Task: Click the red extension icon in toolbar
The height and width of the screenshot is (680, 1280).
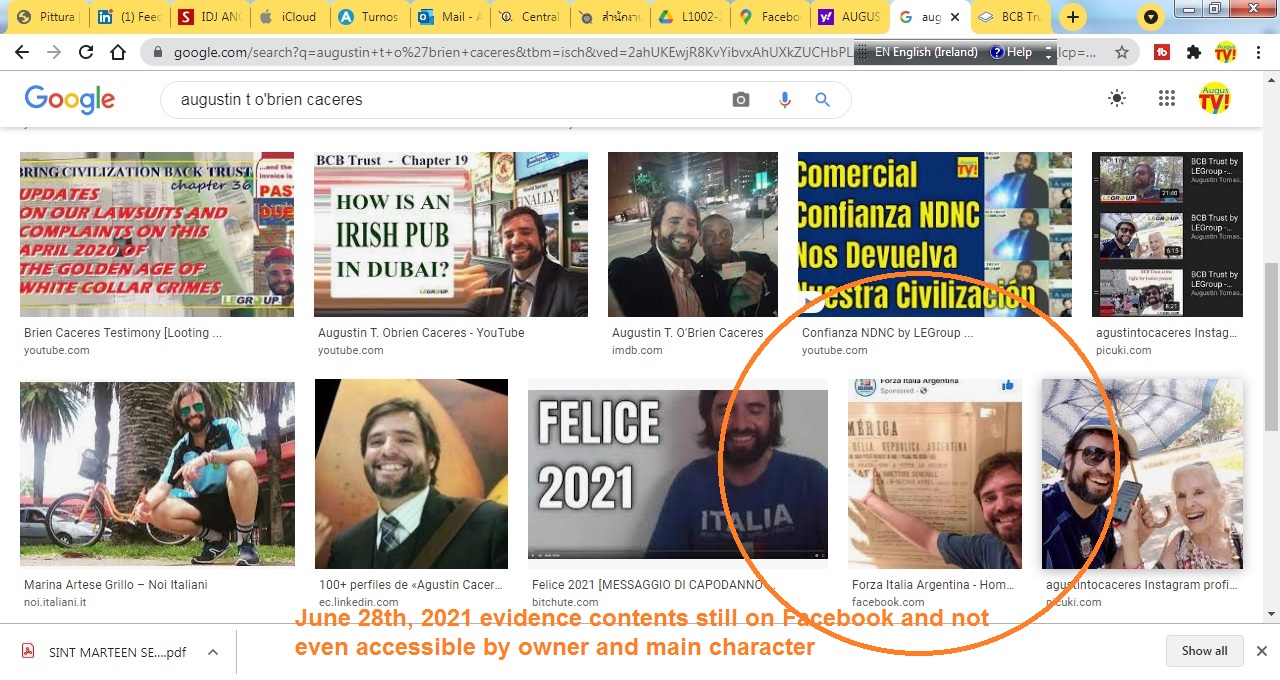Action: (1162, 52)
